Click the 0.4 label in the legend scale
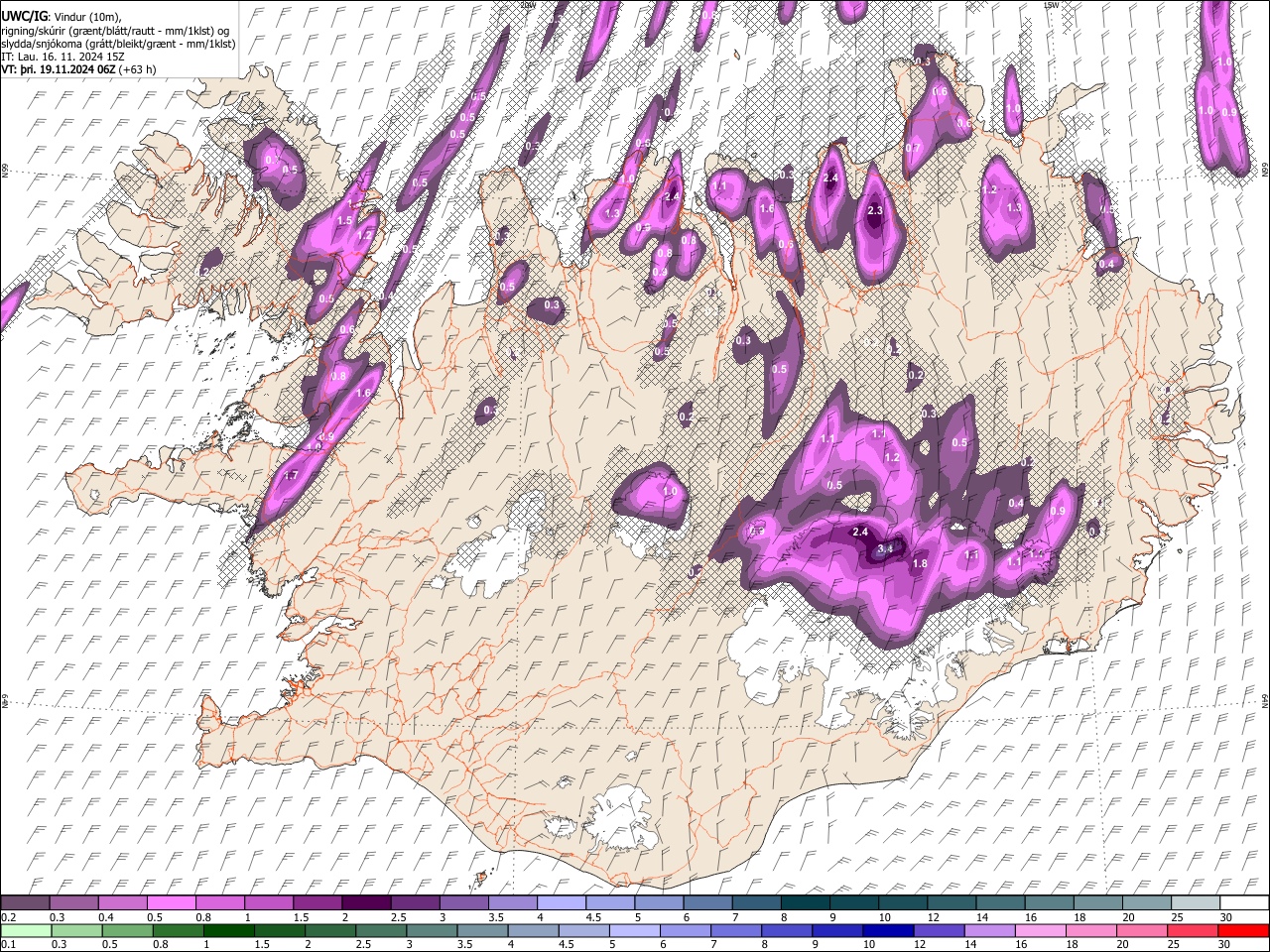1270x952 pixels. tap(106, 917)
